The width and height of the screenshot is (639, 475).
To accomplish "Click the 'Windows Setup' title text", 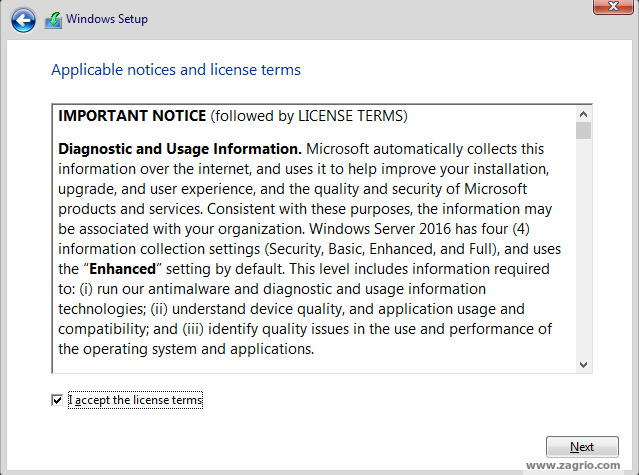I will pyautogui.click(x=107, y=19).
